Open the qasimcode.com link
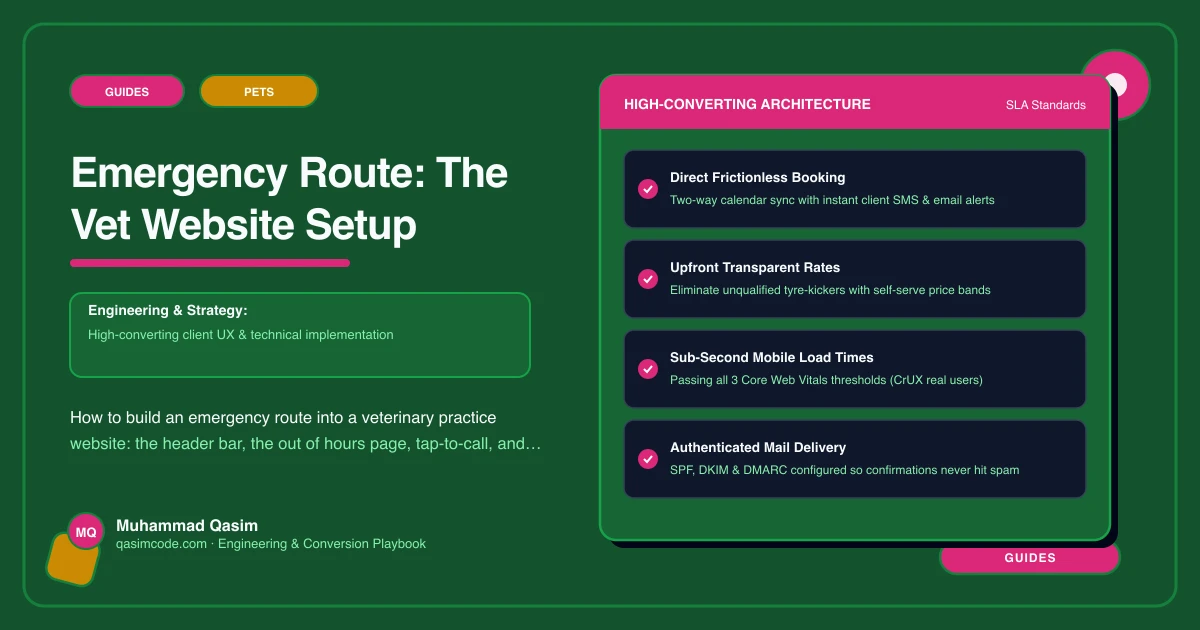The width and height of the screenshot is (1200, 630). point(161,544)
